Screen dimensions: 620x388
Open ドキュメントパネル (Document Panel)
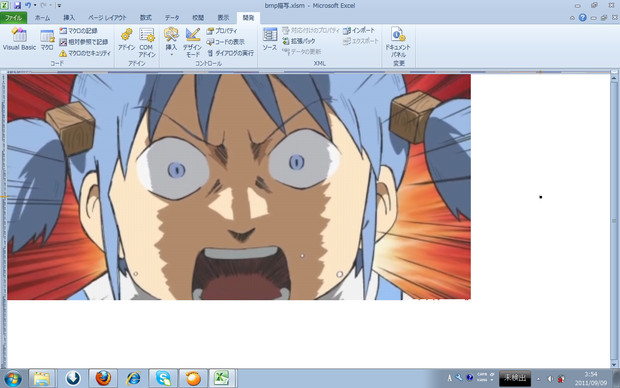pos(398,42)
